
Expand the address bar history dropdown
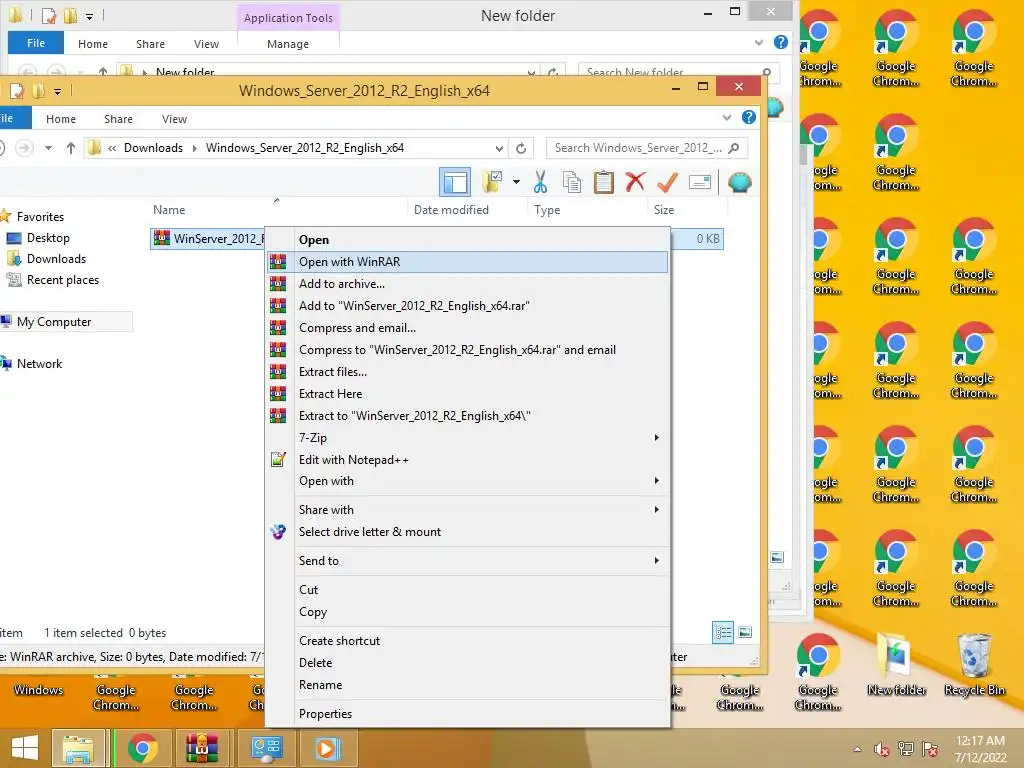pos(499,148)
